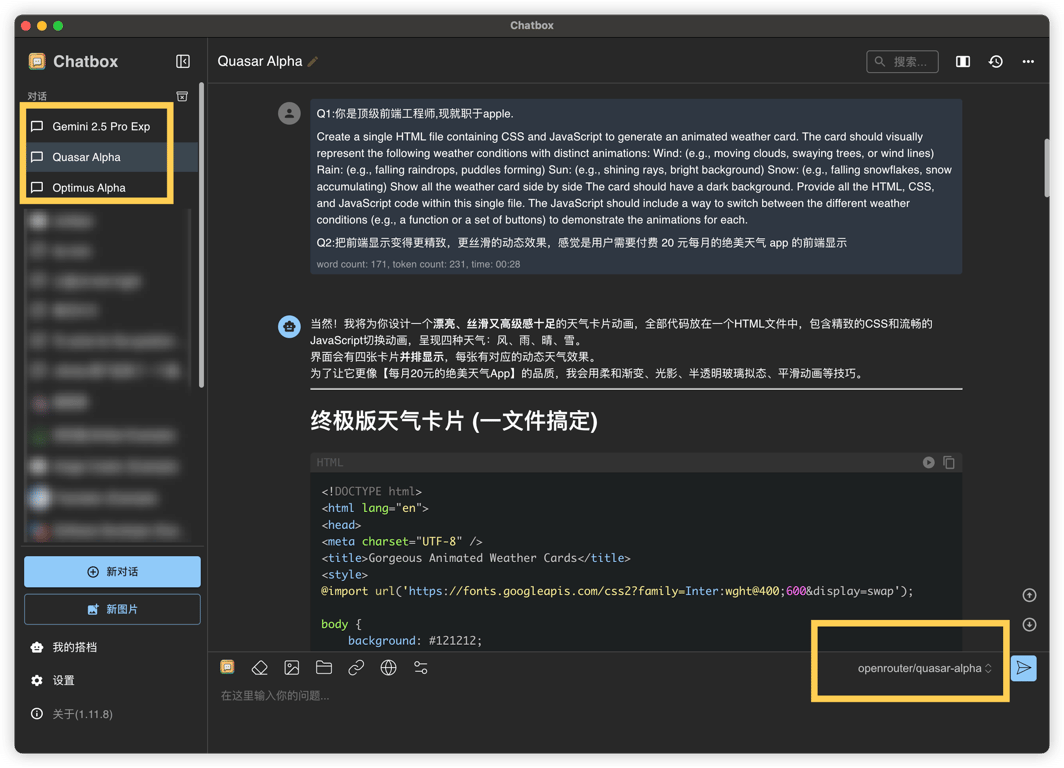Jump to the top with the up arrow
Image resolution: width=1064 pixels, height=768 pixels.
click(x=1029, y=595)
